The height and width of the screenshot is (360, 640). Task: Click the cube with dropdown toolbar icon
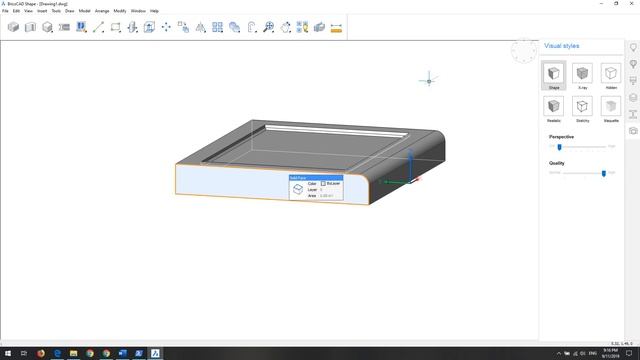[47, 27]
